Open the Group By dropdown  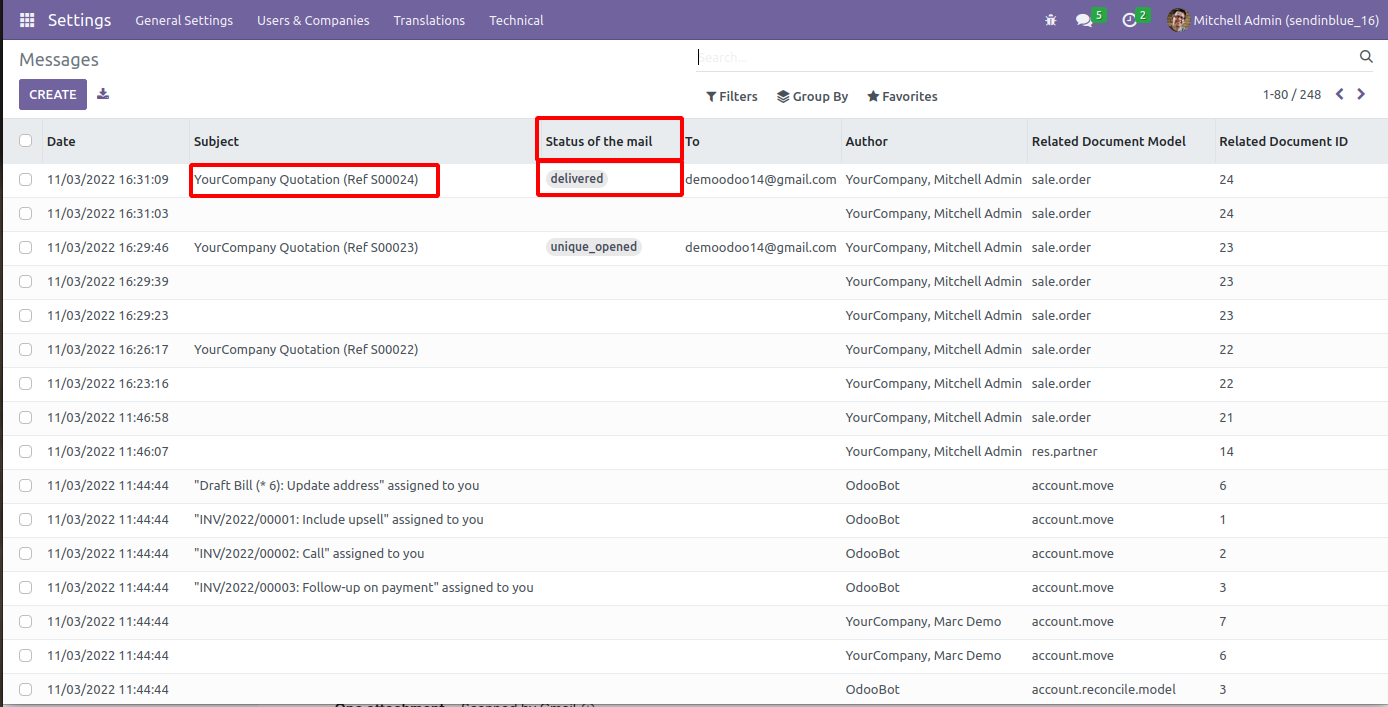[812, 97]
